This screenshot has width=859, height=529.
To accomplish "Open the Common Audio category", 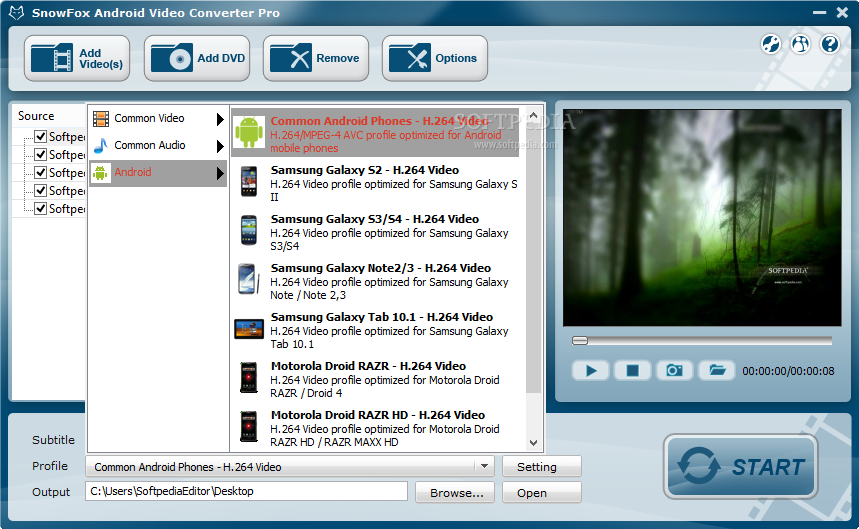I will [x=158, y=146].
